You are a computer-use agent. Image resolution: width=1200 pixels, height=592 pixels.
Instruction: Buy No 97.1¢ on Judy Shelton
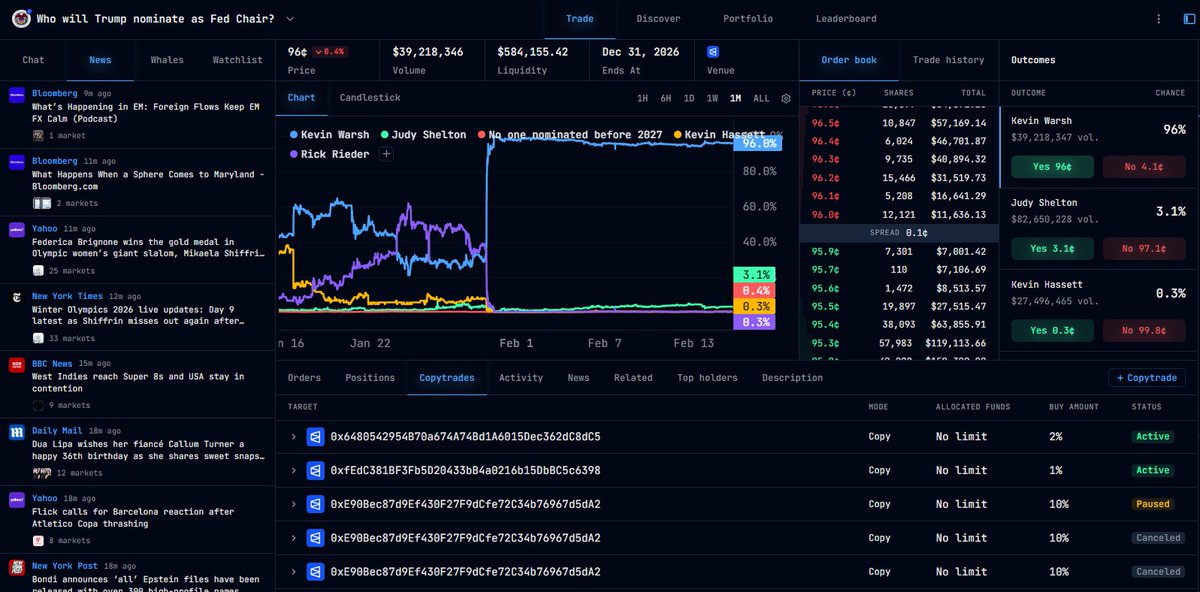[x=1144, y=248]
